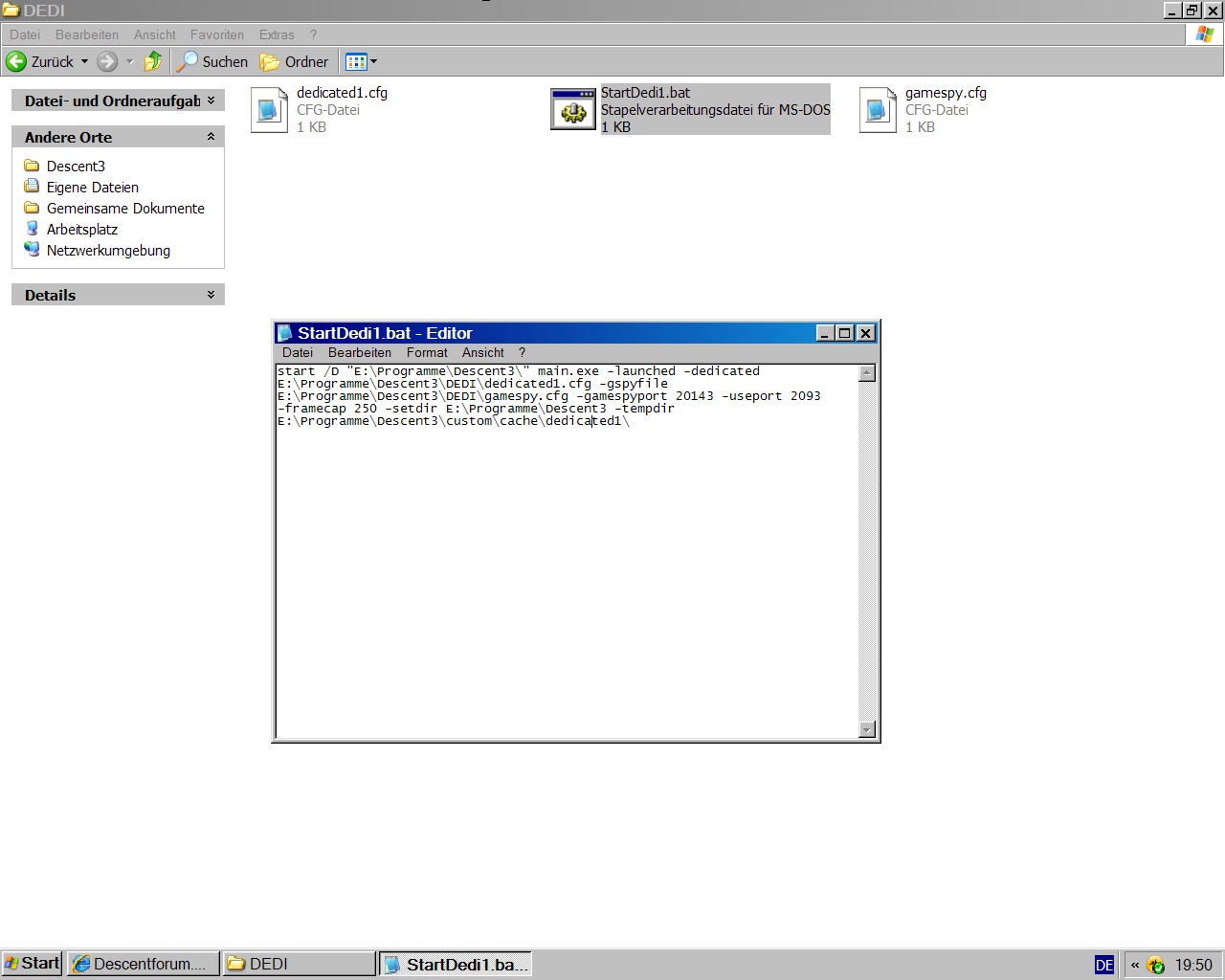Viewport: 1225px width, 980px height.
Task: Click the Editor scrollbar down arrow
Action: (867, 730)
